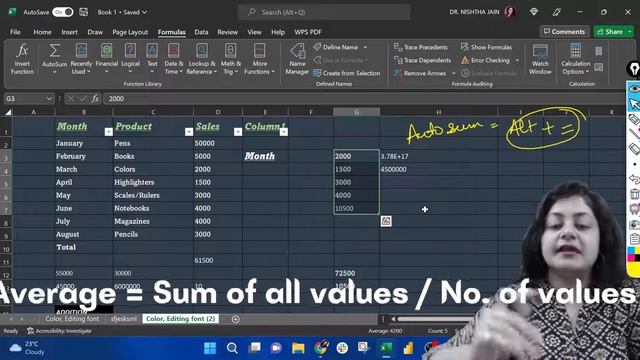Click the Search box
Screen dimensions: 640x360
(324, 12)
